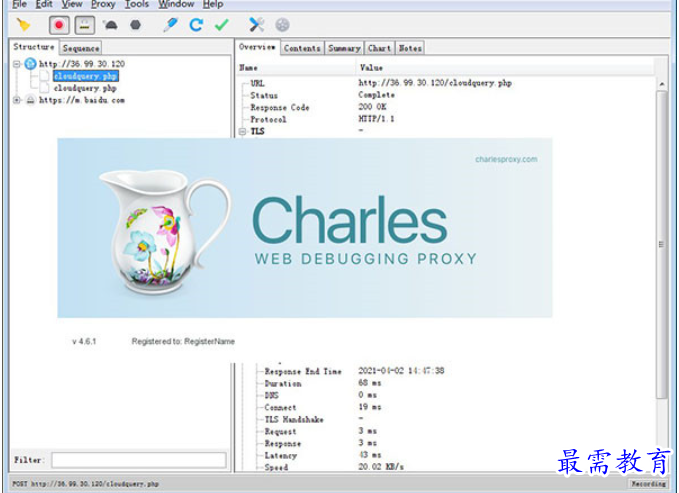
Task: Expand the https://m.baidu.com host node
Action: click(17, 100)
